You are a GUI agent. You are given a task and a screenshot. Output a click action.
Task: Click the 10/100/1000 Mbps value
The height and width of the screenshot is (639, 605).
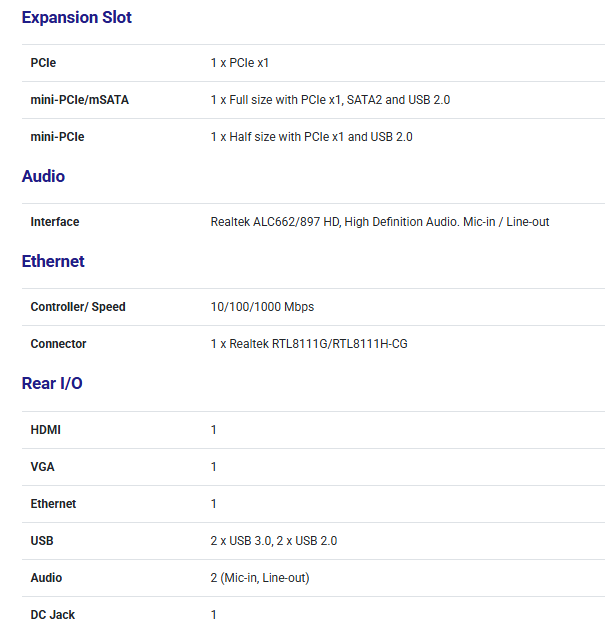(262, 307)
